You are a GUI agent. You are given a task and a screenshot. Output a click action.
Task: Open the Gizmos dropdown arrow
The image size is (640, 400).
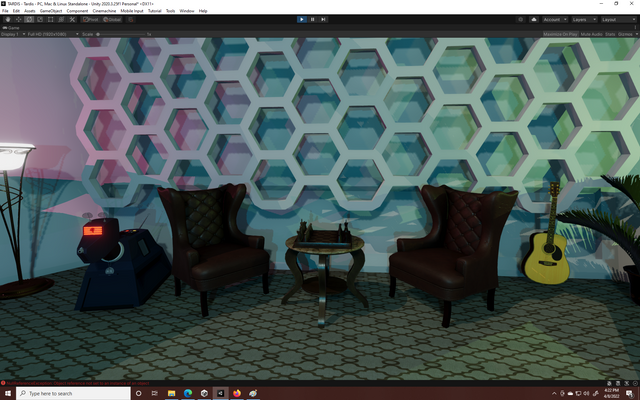636,34
